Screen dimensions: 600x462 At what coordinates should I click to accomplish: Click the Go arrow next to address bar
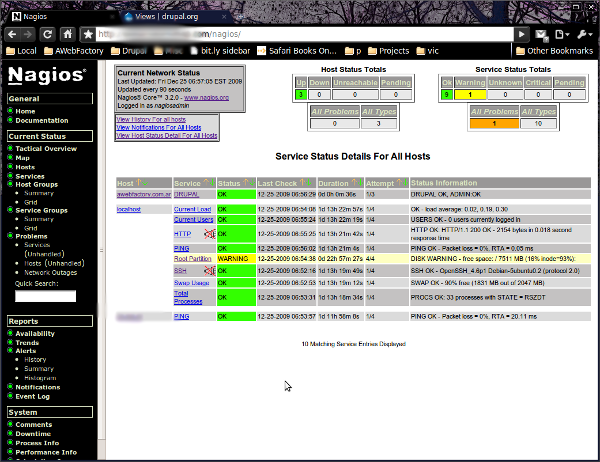522,34
